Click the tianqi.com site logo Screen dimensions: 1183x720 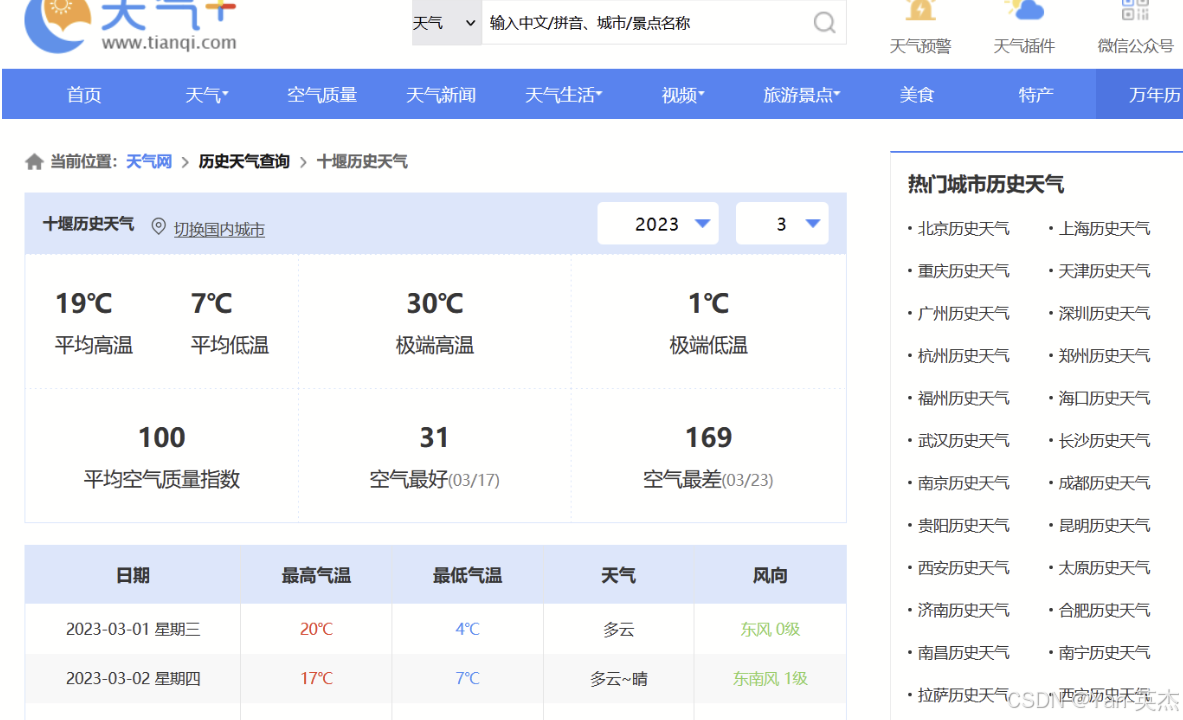click(x=130, y=24)
